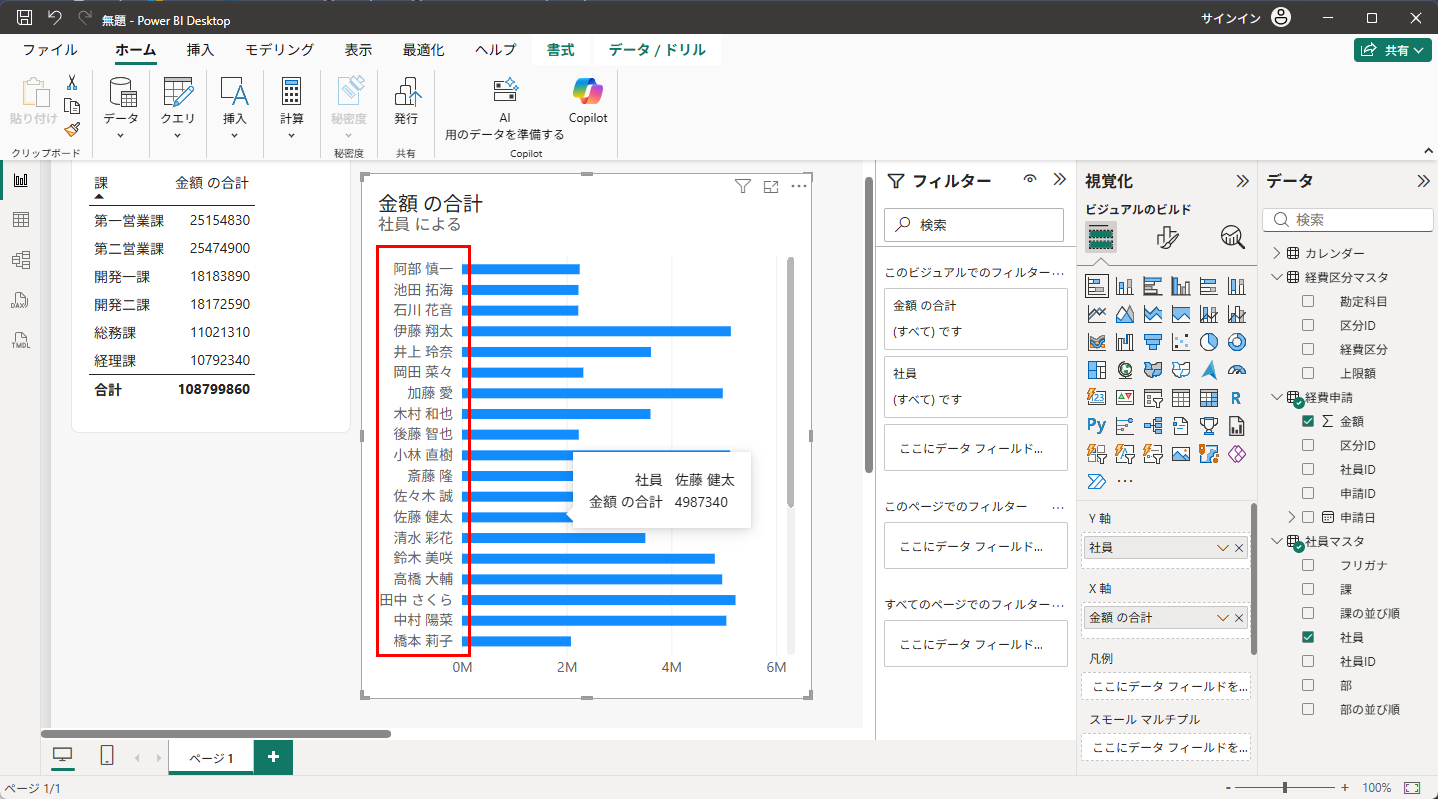The height and width of the screenshot is (799, 1438).
Task: Click the Copilot ribbon button
Action: 588,100
